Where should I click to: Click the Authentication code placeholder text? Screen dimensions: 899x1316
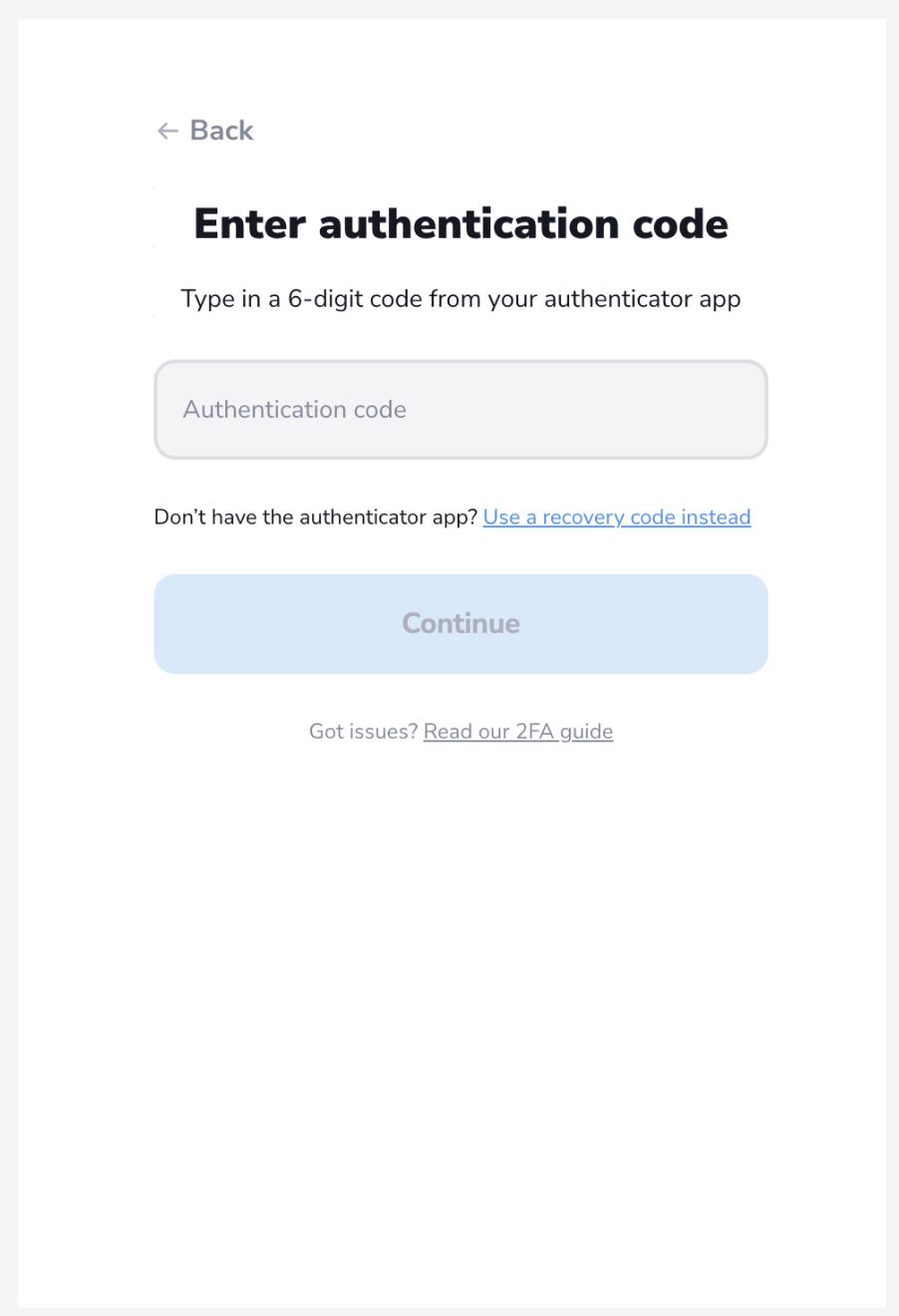[x=294, y=410]
